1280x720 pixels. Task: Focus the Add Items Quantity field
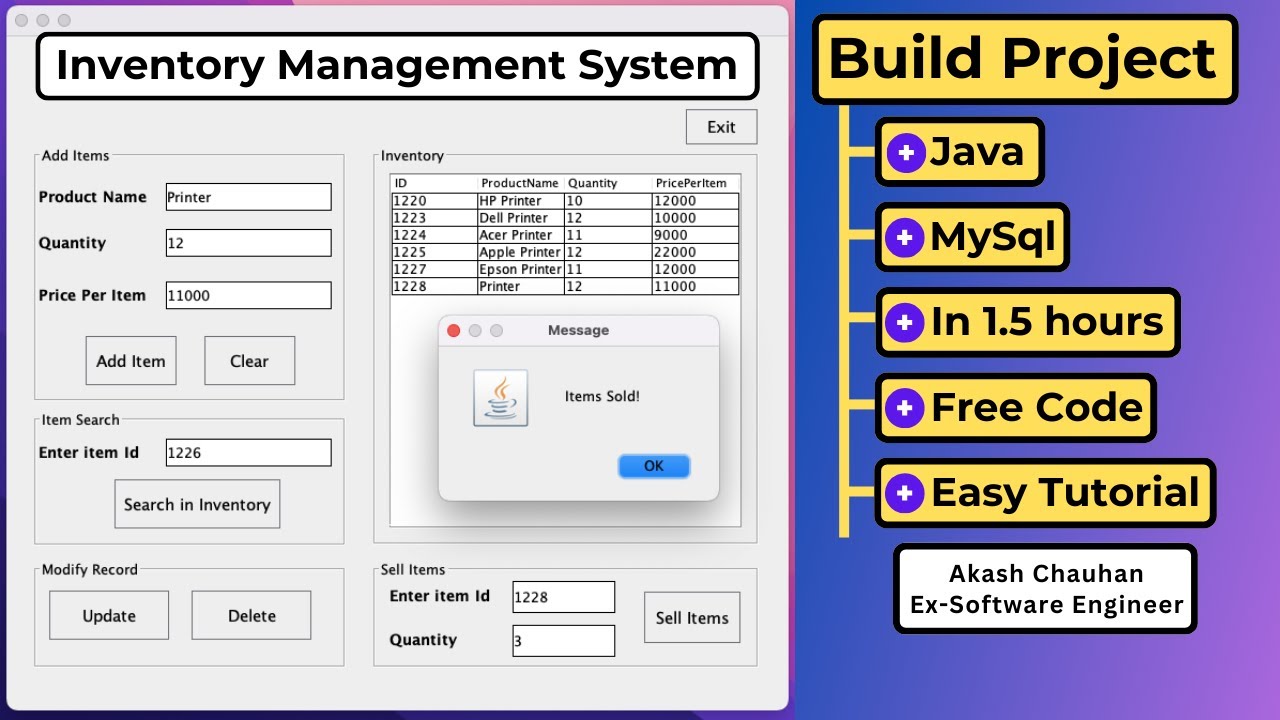pos(248,243)
